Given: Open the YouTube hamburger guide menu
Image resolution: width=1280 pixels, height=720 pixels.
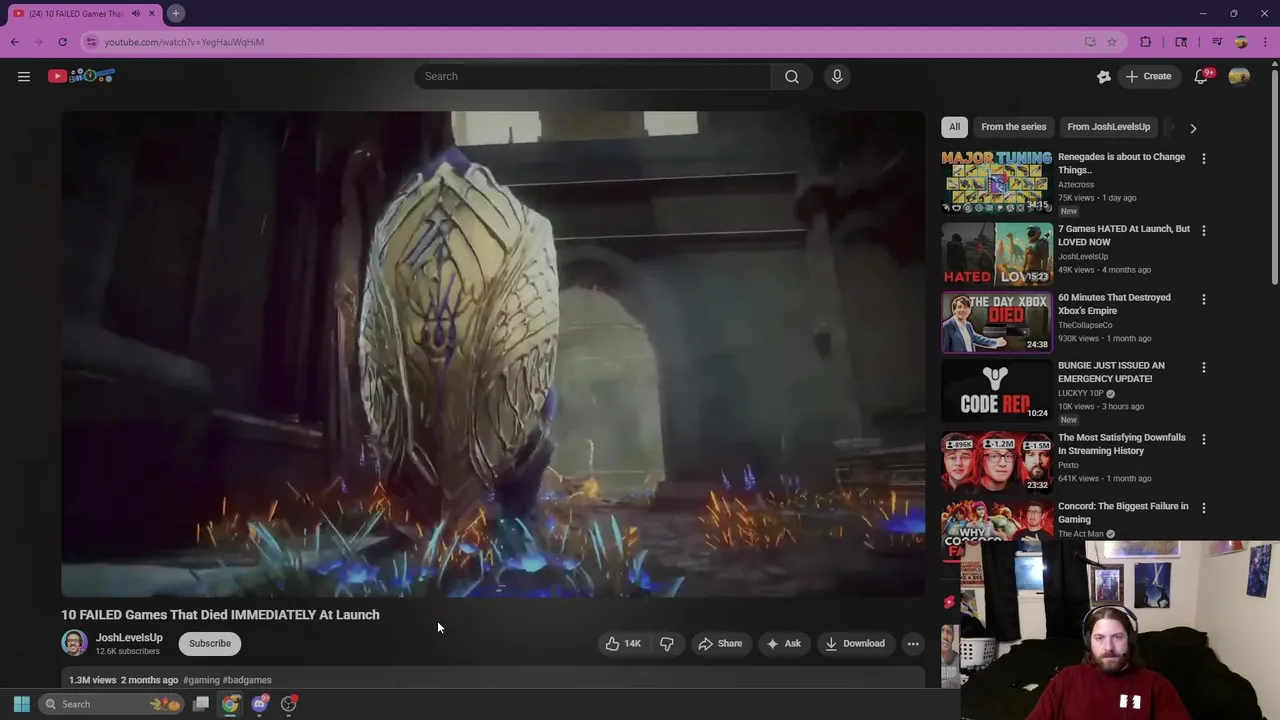Looking at the screenshot, I should [24, 76].
